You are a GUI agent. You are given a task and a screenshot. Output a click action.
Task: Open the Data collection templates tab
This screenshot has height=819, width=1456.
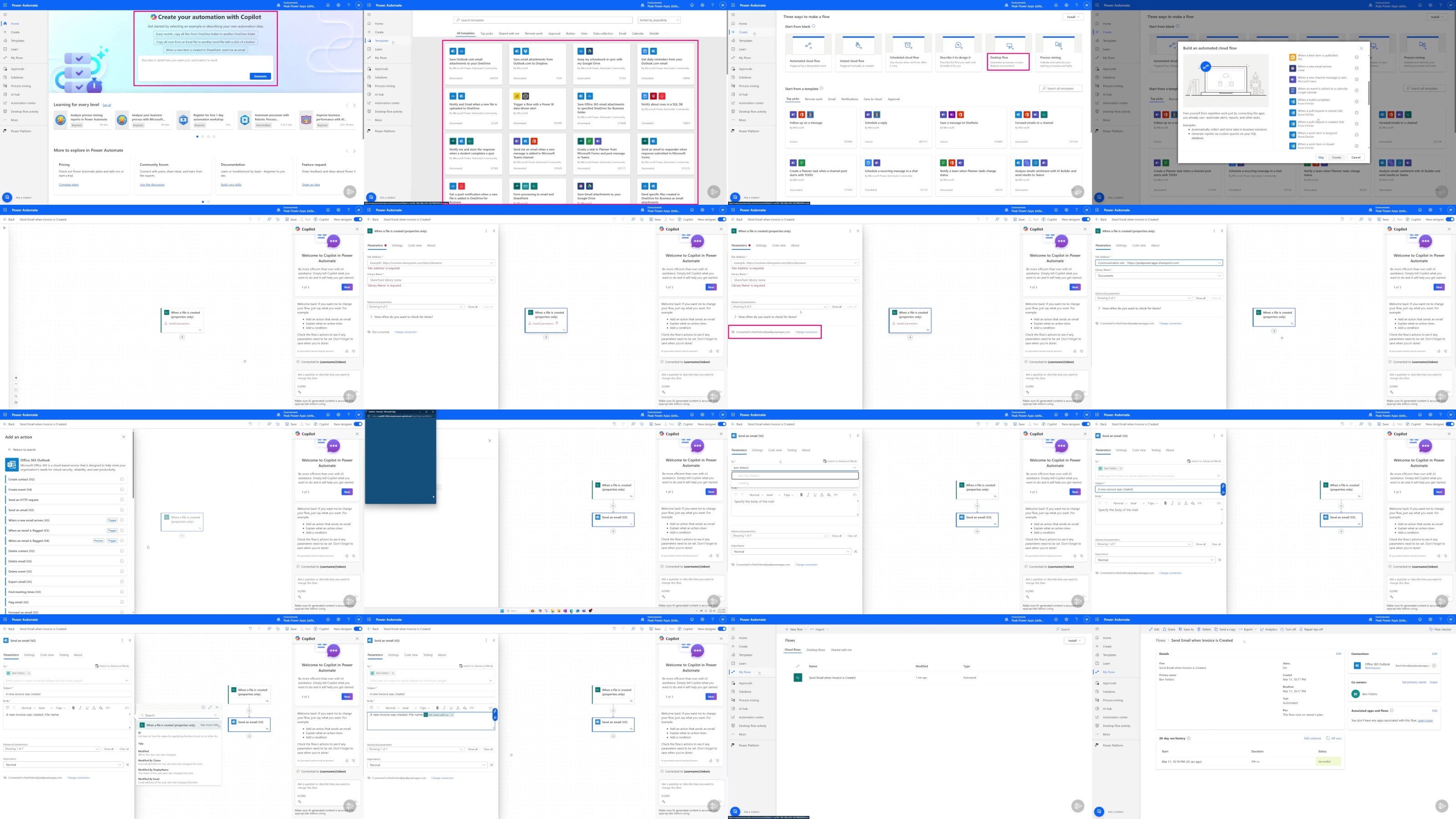pos(603,33)
